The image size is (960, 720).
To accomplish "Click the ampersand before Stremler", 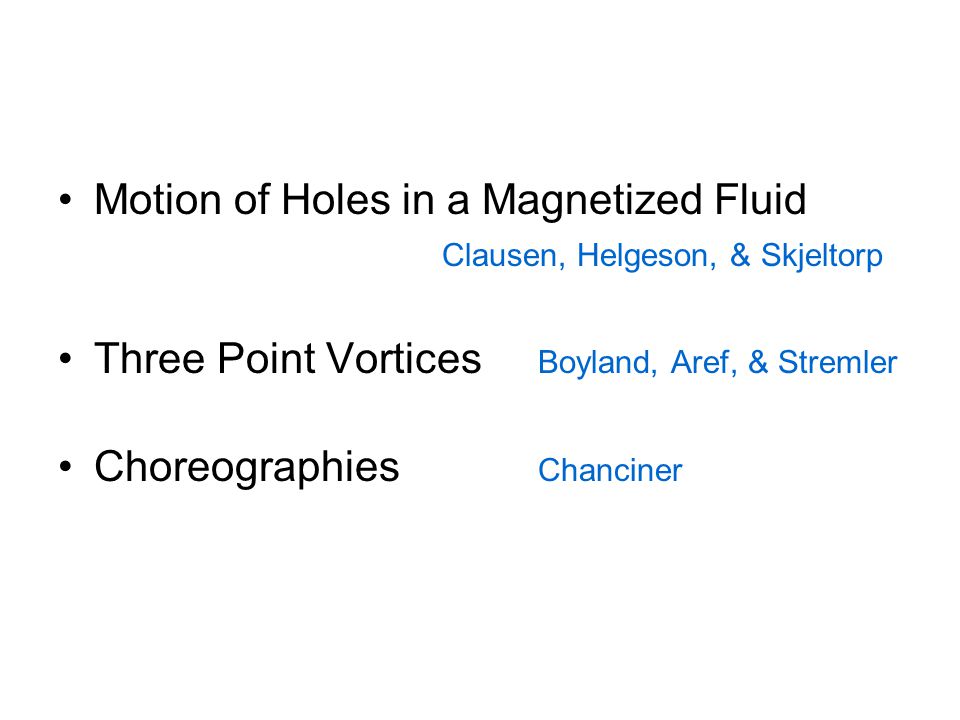I will tap(758, 362).
